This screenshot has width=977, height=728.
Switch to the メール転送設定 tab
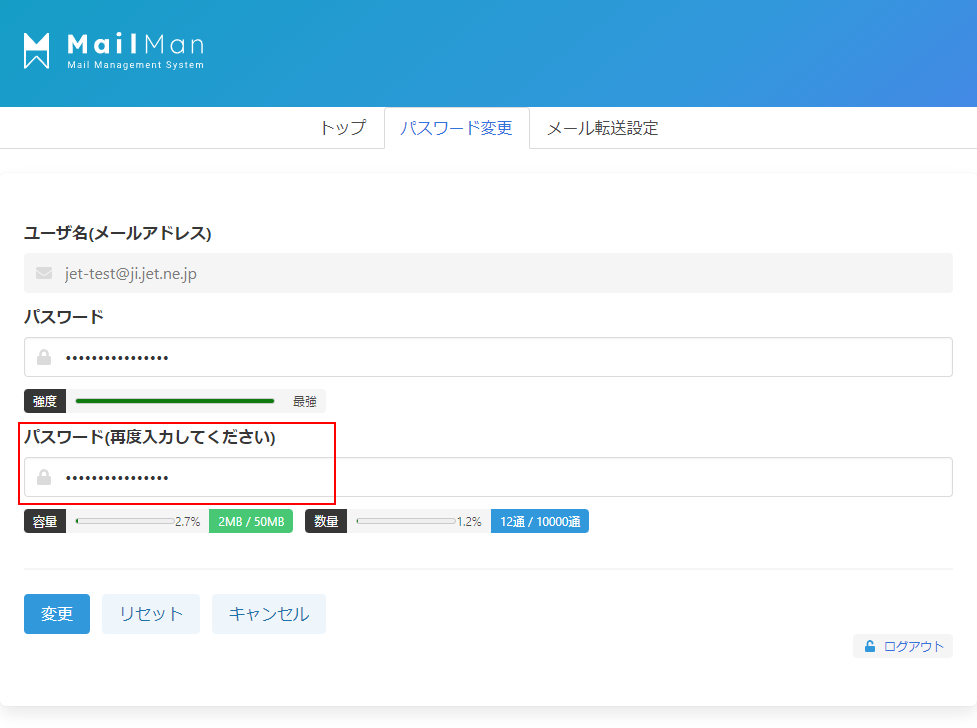(x=602, y=128)
